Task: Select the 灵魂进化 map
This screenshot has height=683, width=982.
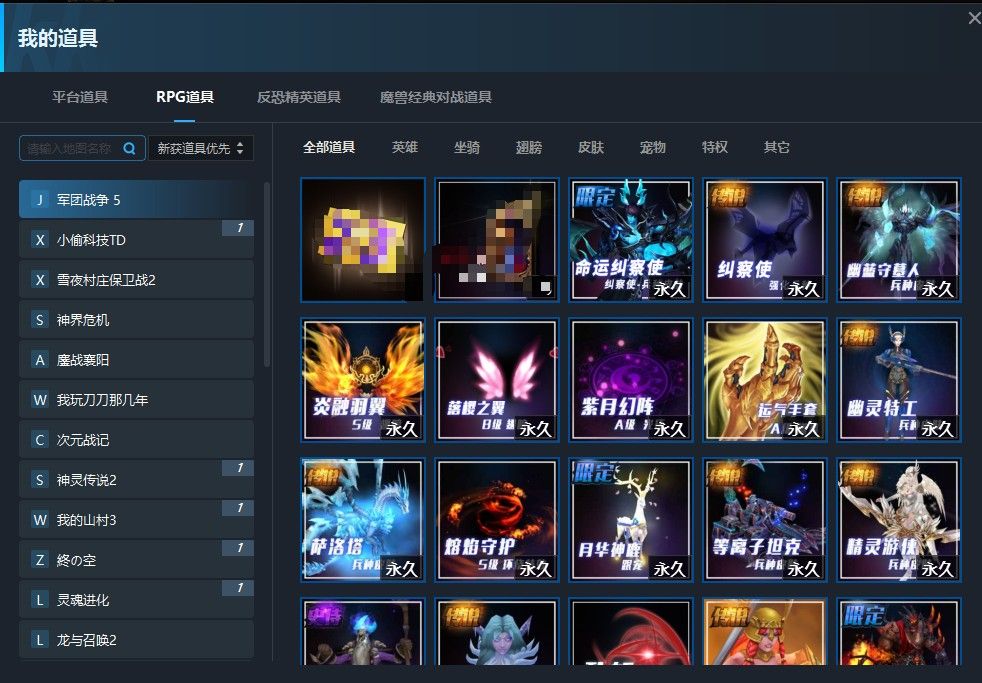Action: click(137, 600)
